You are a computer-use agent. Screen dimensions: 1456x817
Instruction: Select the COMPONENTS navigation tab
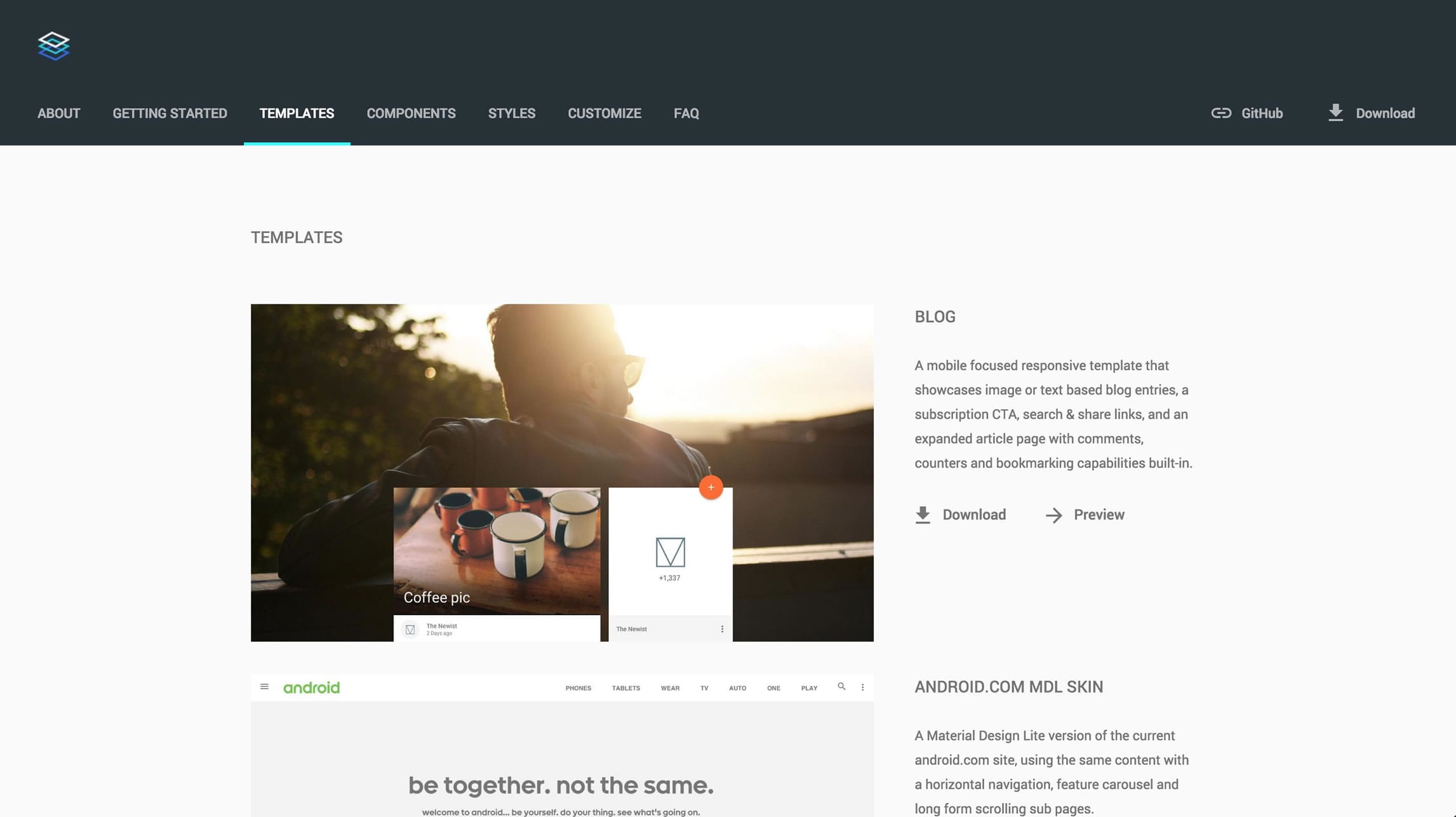(x=411, y=113)
